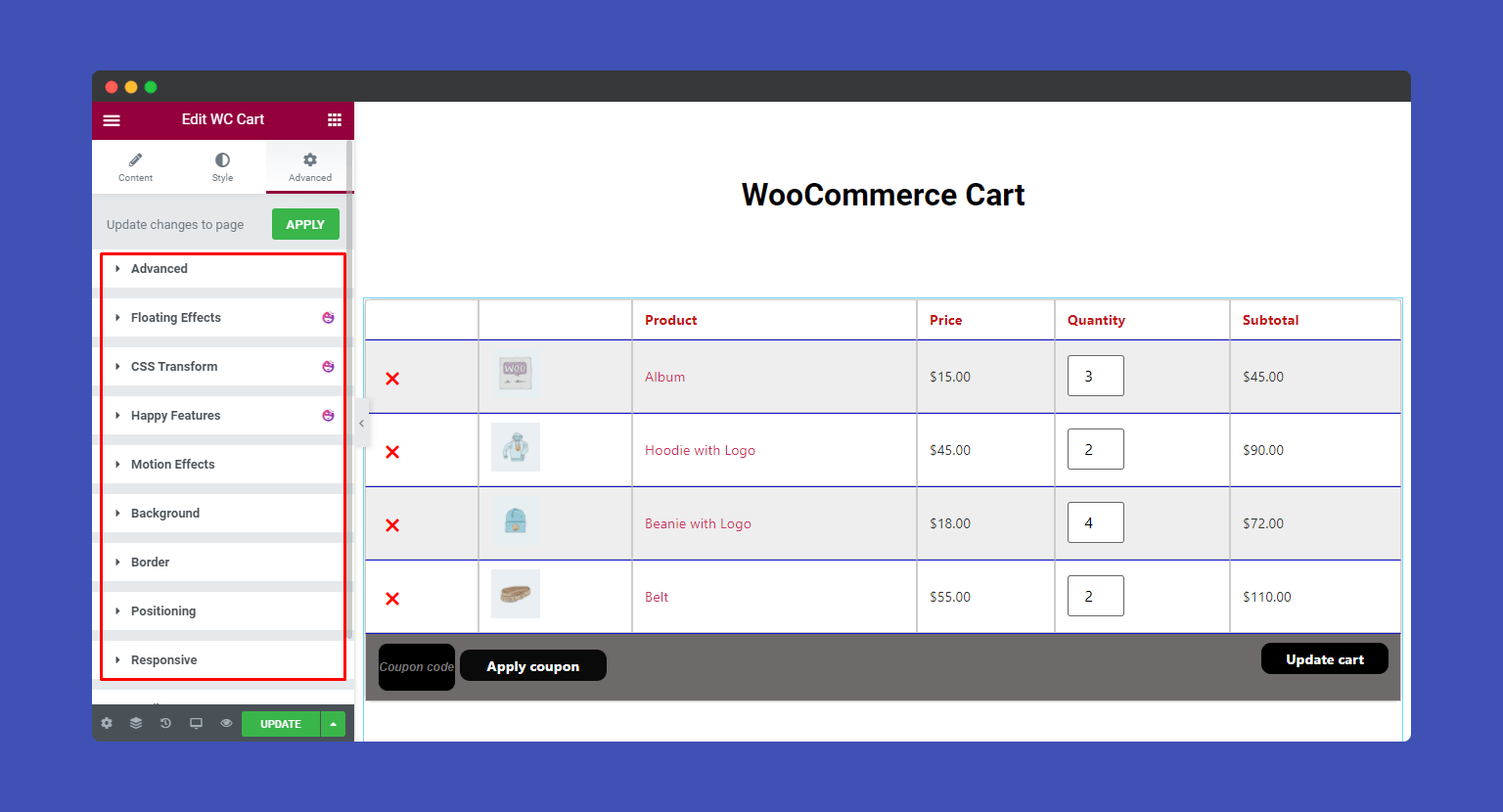Viewport: 1503px width, 812px height.
Task: Click the Hoodie with Logo thumbnail
Action: (x=516, y=447)
